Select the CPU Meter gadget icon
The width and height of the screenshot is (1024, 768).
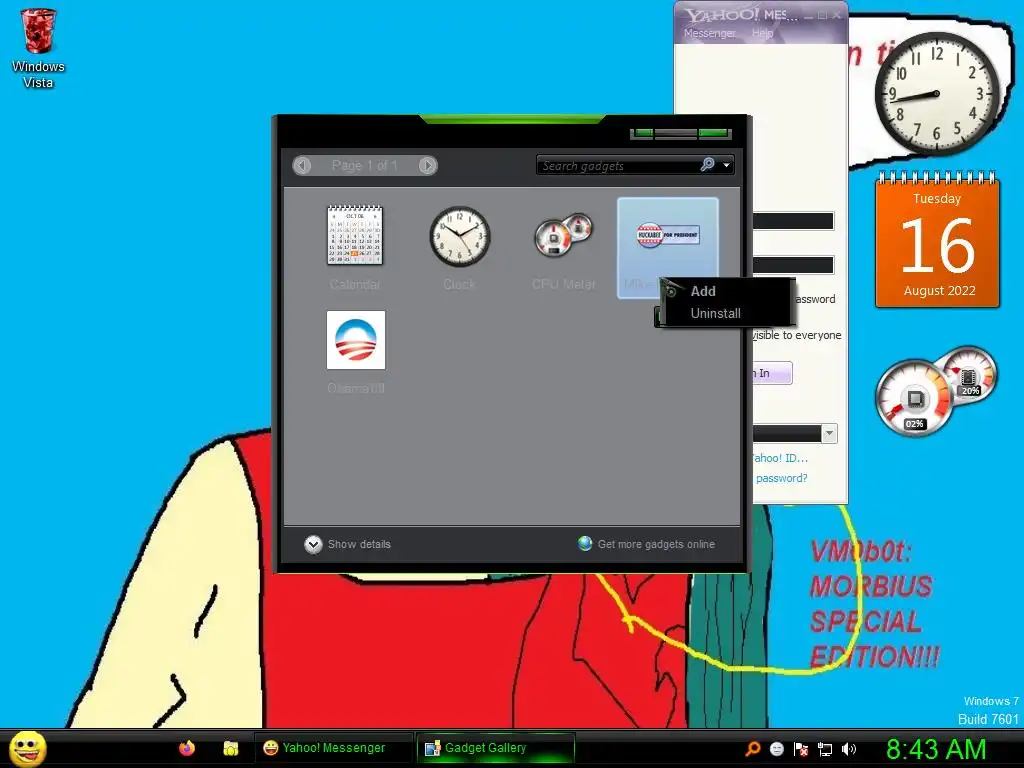564,234
